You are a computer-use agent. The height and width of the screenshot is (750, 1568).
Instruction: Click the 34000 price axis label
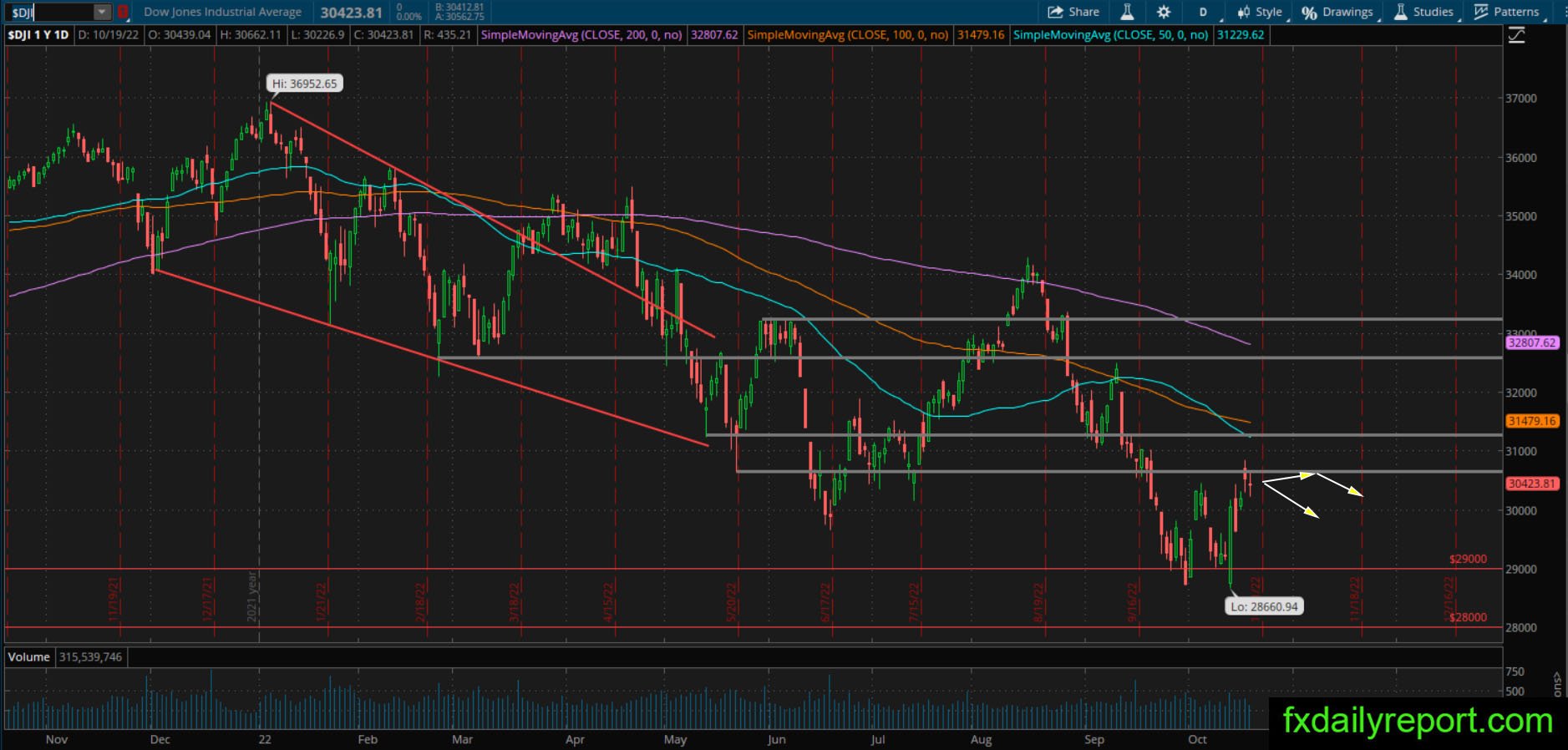(x=1521, y=275)
